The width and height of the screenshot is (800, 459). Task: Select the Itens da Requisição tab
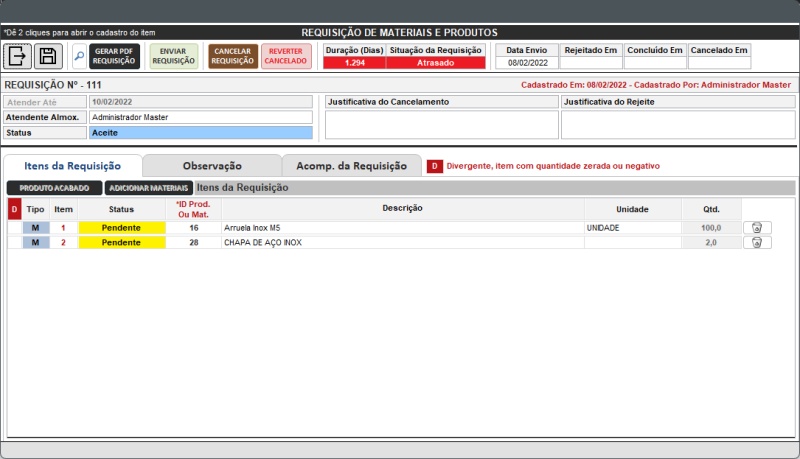[x=73, y=166]
